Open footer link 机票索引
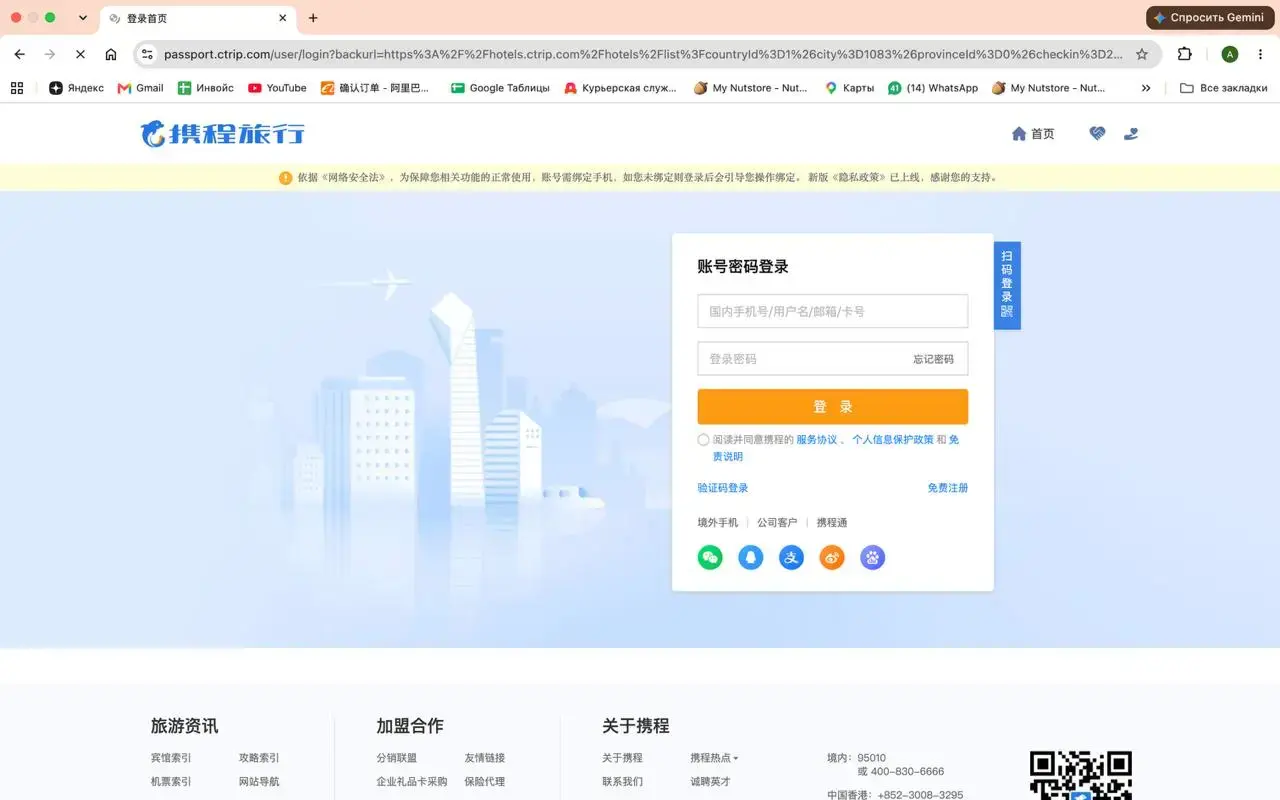Viewport: 1280px width, 800px height. 171,781
